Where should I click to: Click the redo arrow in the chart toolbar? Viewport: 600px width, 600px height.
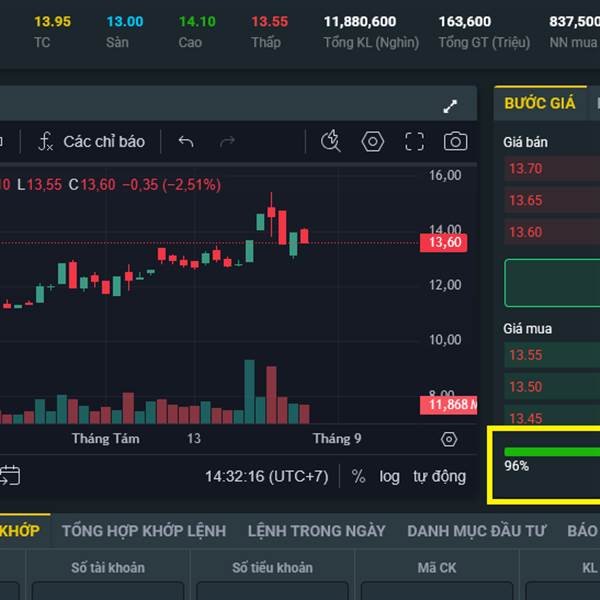point(227,142)
